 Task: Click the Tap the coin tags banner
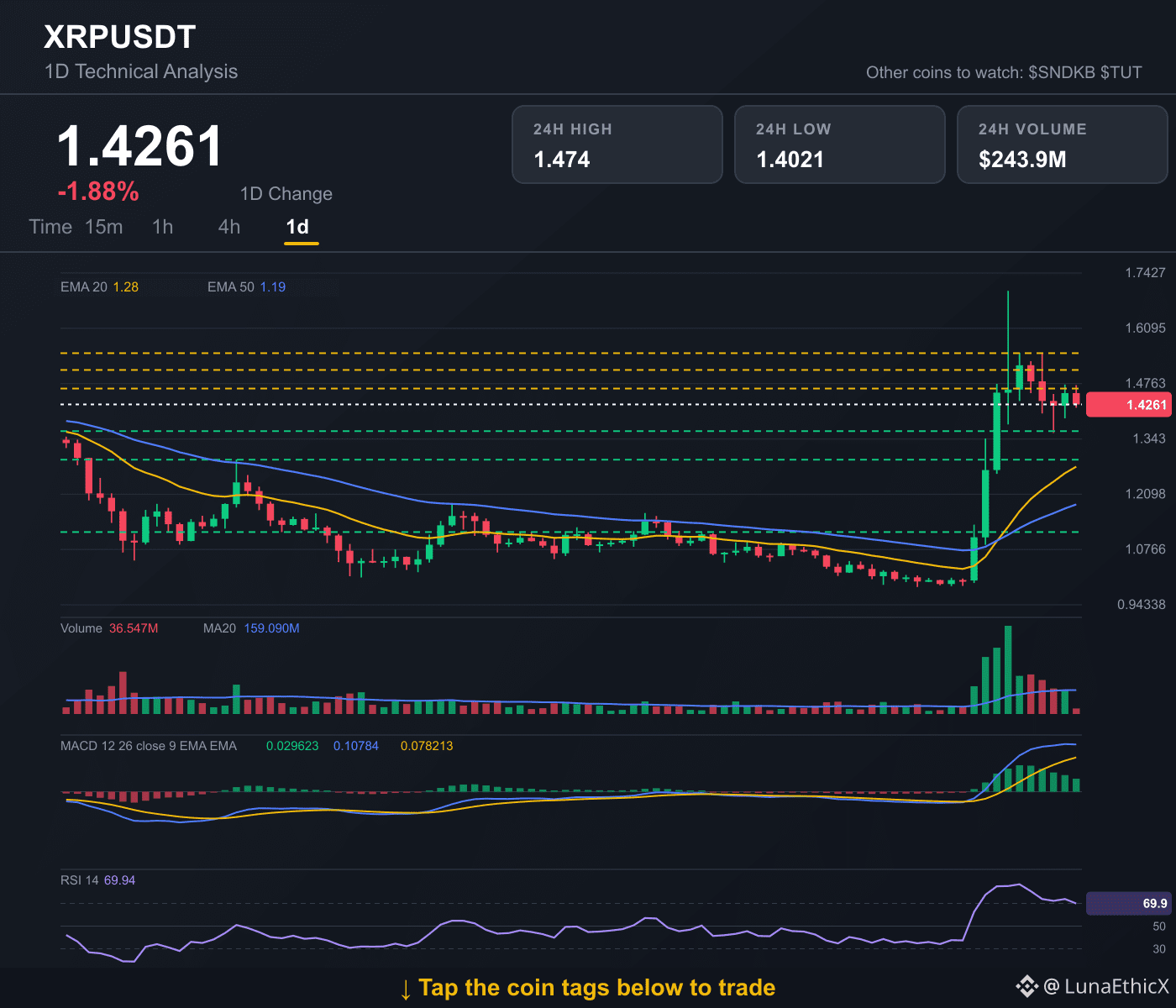587,988
